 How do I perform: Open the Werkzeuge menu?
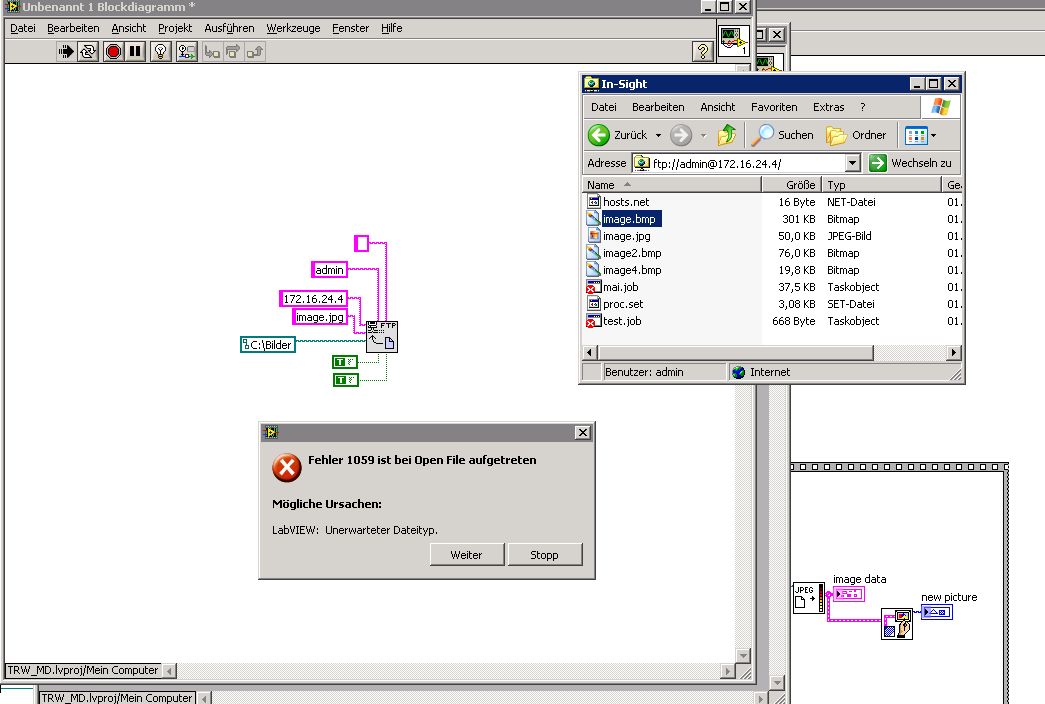pyautogui.click(x=293, y=28)
